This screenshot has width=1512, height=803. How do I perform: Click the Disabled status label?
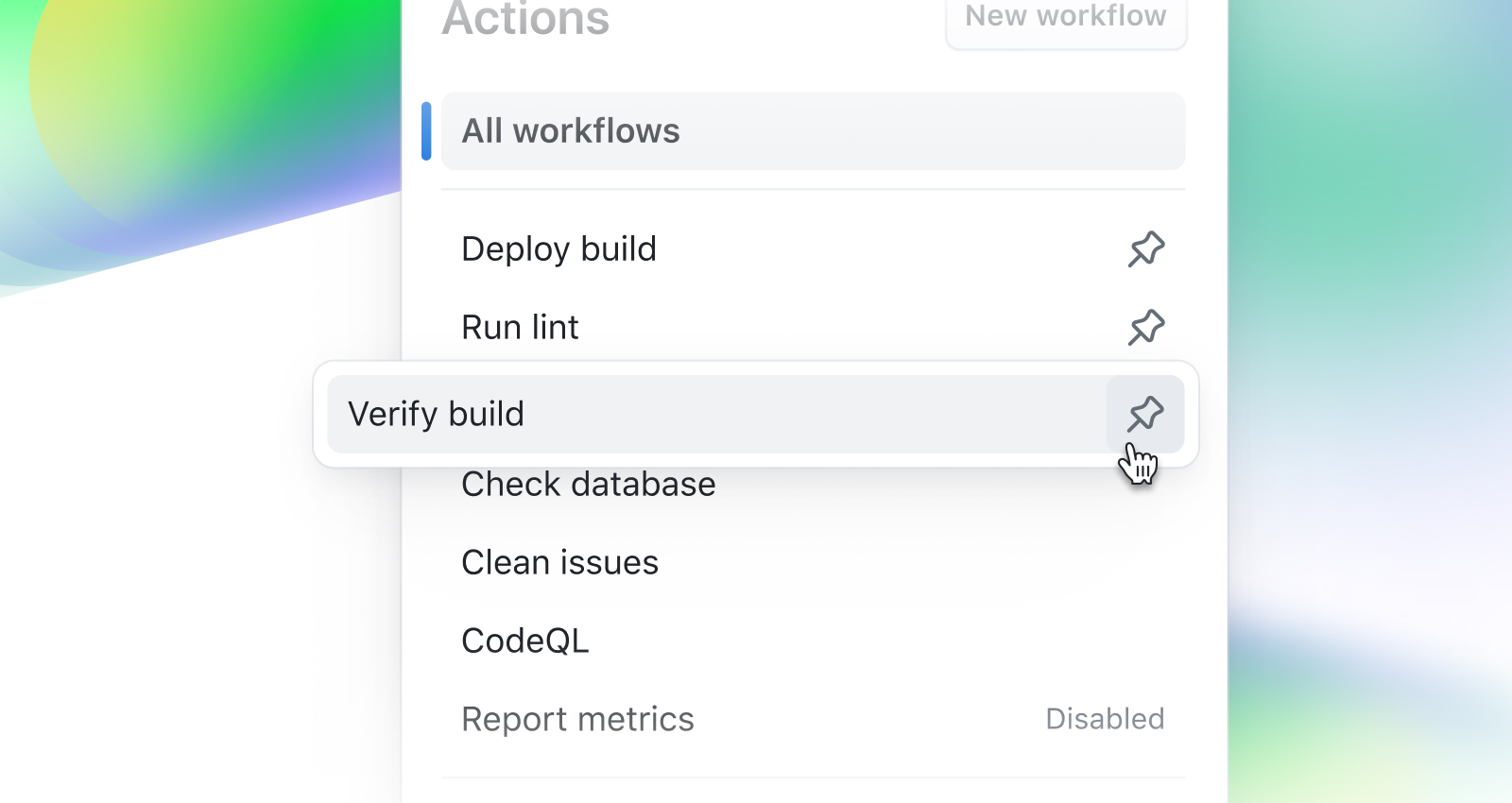click(1104, 720)
